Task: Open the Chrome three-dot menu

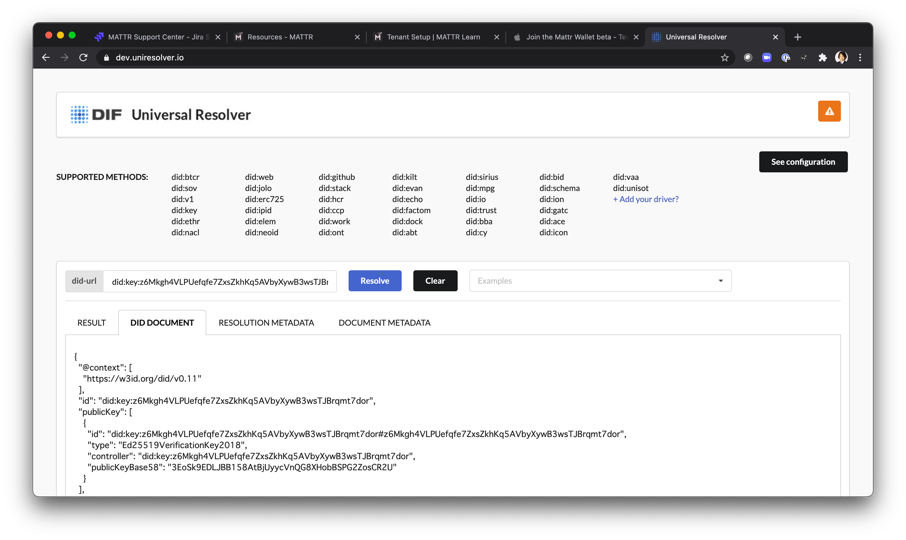Action: [860, 58]
